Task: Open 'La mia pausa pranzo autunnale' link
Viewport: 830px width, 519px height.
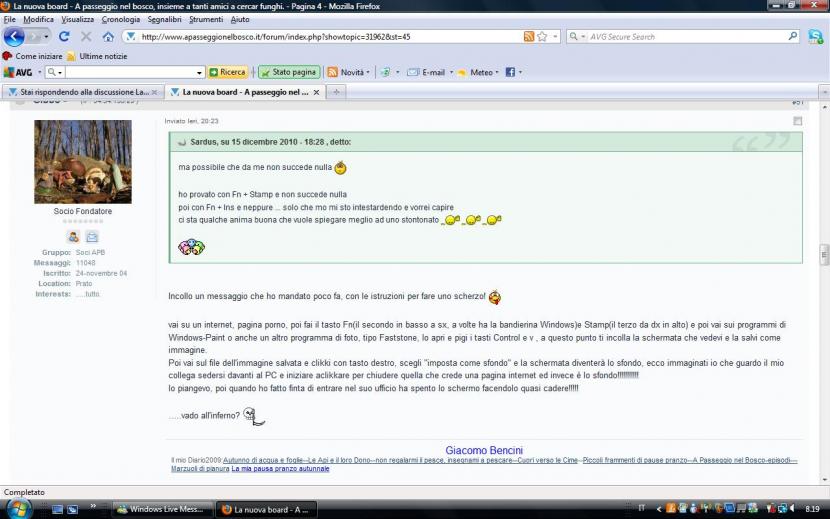Action: (x=280, y=468)
